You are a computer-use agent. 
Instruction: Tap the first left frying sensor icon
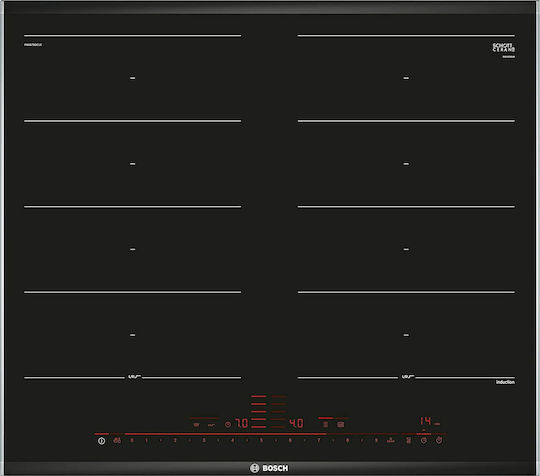(x=196, y=425)
